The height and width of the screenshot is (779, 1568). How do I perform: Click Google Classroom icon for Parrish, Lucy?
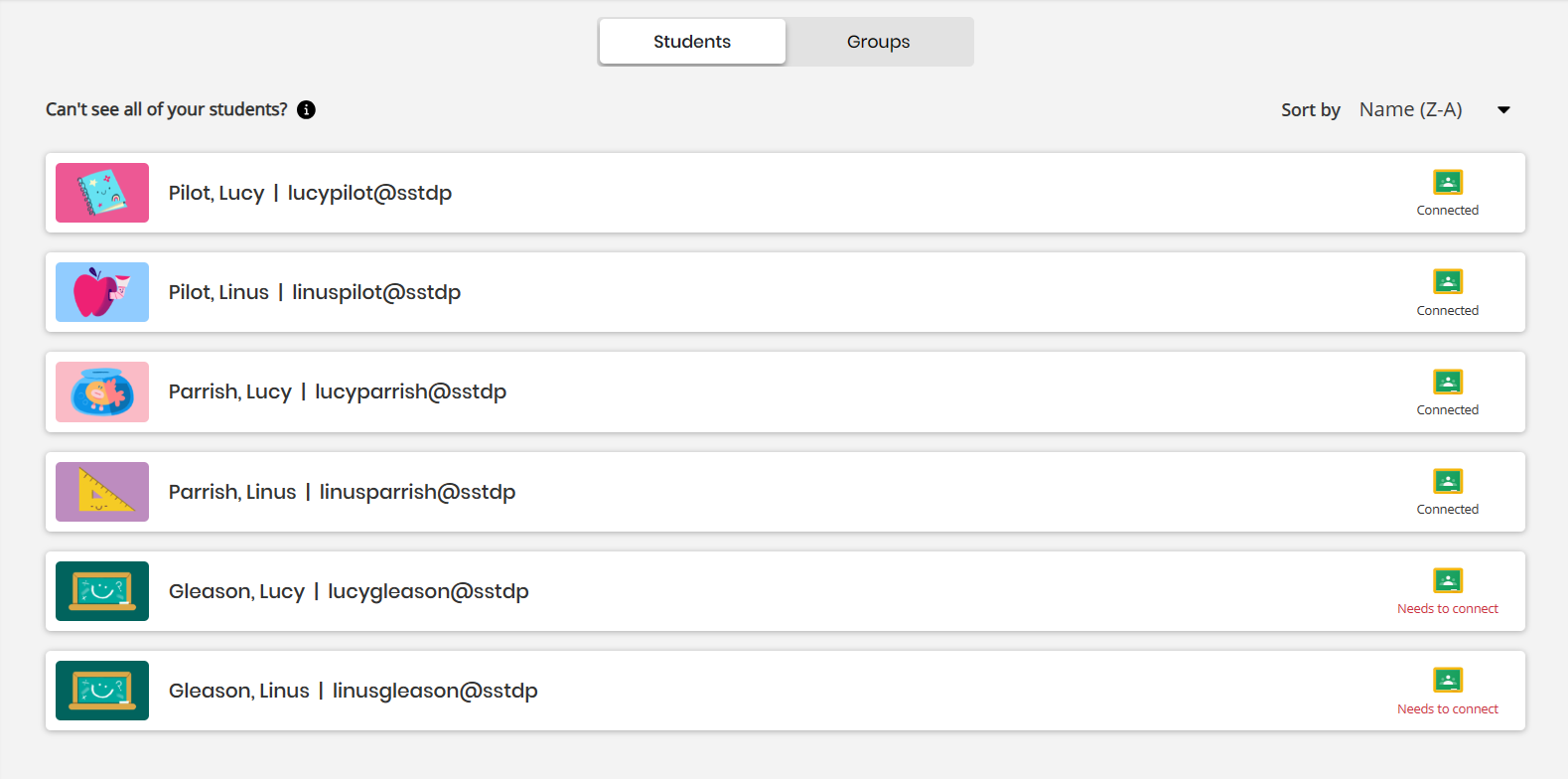coord(1448,382)
